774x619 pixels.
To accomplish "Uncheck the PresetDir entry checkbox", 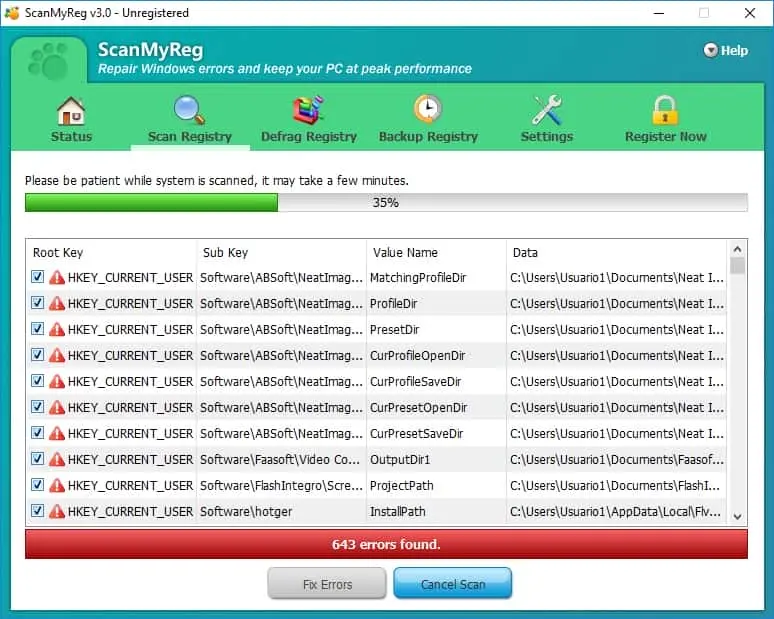I will coord(38,328).
